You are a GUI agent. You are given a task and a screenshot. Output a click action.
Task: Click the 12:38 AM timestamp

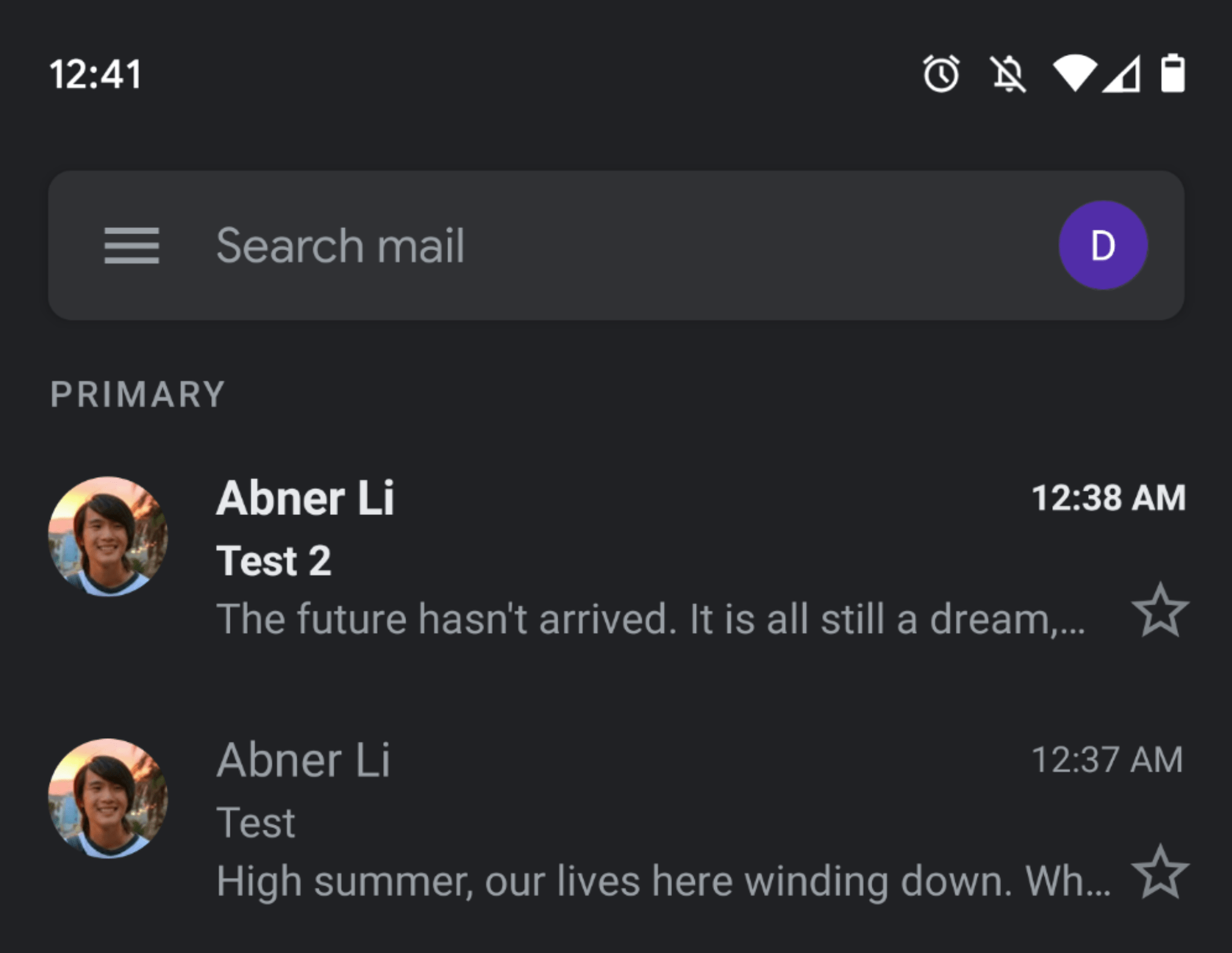[x=1109, y=498]
